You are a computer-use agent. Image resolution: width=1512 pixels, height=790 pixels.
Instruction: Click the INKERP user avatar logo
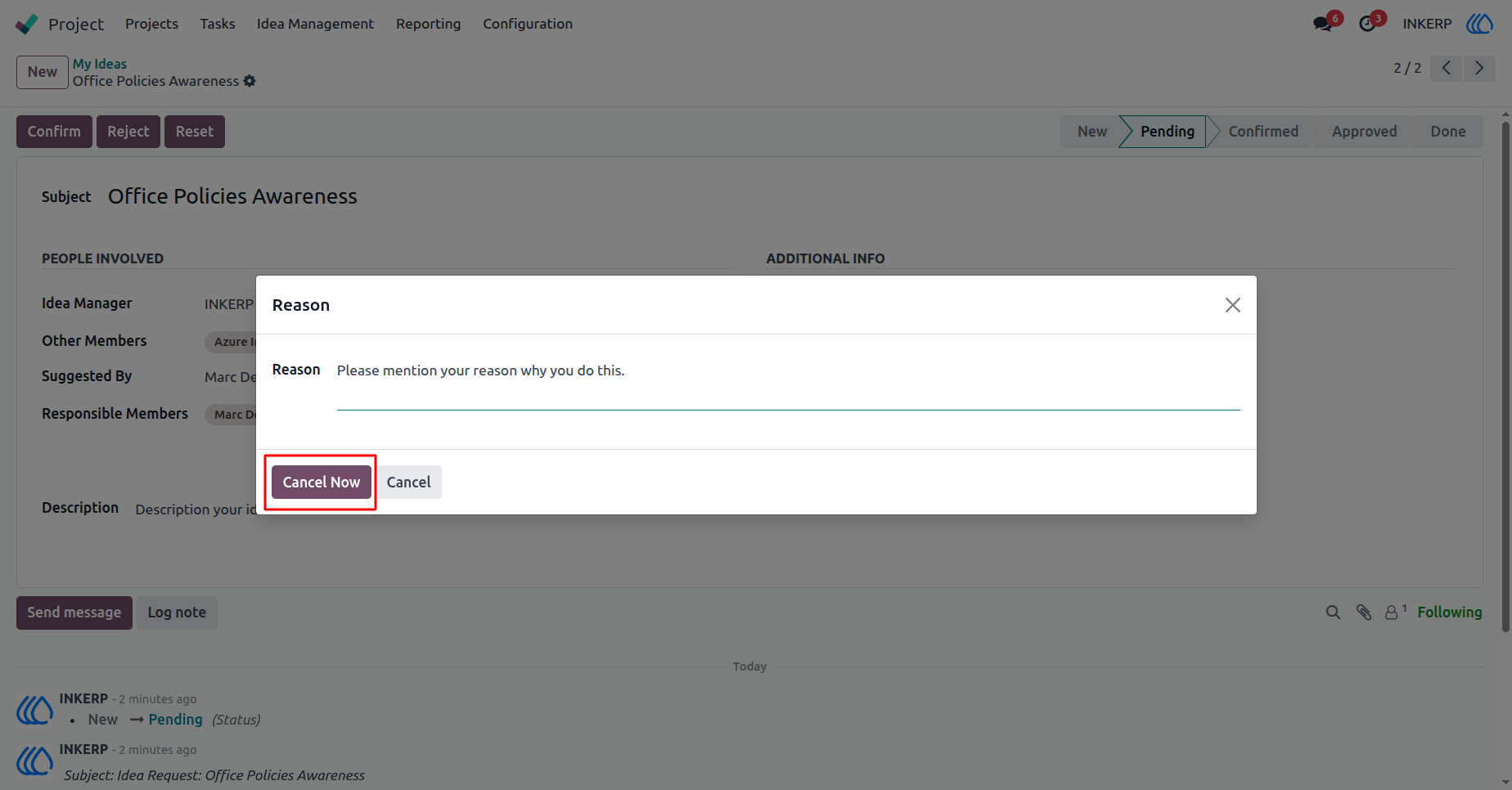pos(1479,24)
